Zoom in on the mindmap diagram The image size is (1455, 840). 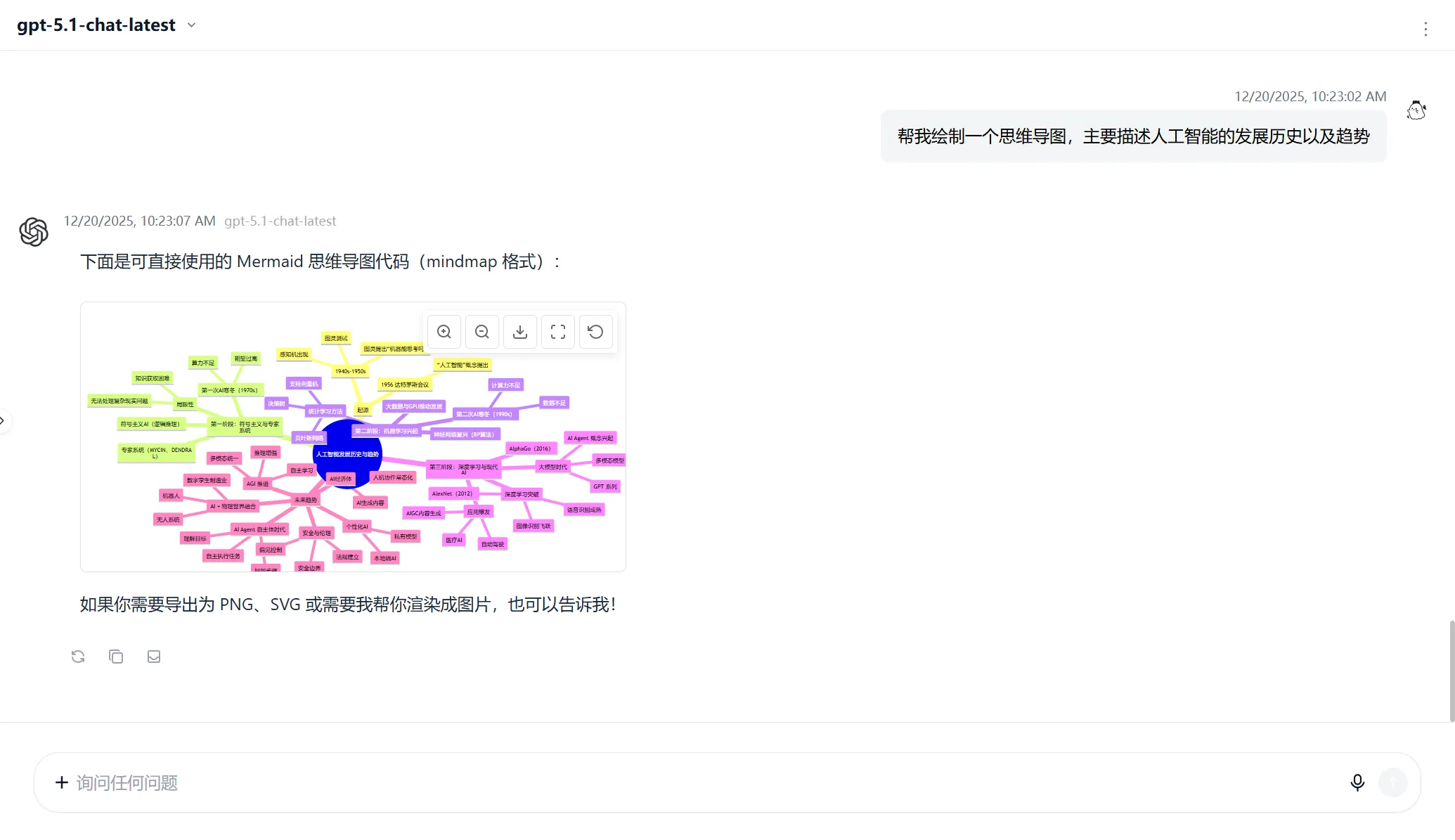pos(444,331)
